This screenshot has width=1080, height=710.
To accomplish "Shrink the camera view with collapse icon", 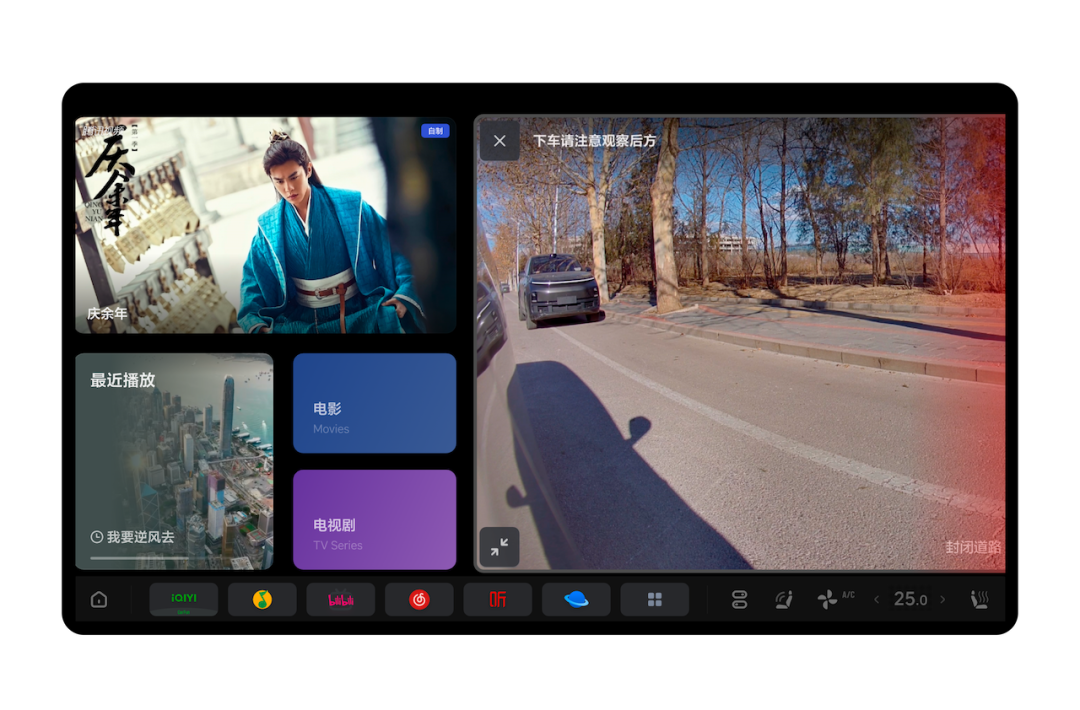I will (499, 546).
